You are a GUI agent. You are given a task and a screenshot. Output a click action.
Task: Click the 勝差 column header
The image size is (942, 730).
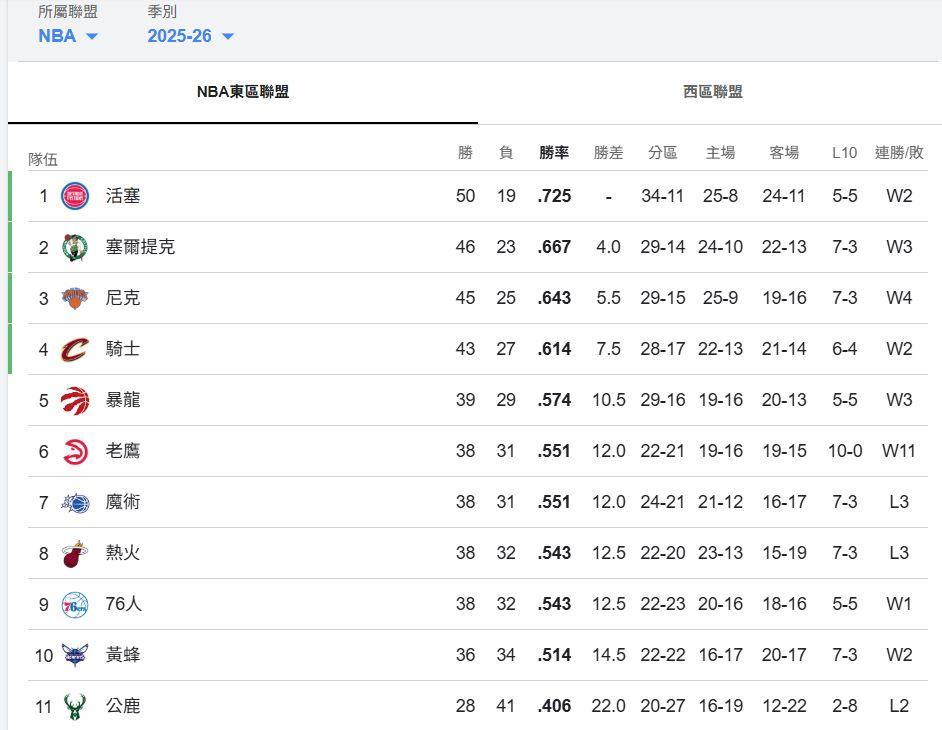[x=608, y=152]
